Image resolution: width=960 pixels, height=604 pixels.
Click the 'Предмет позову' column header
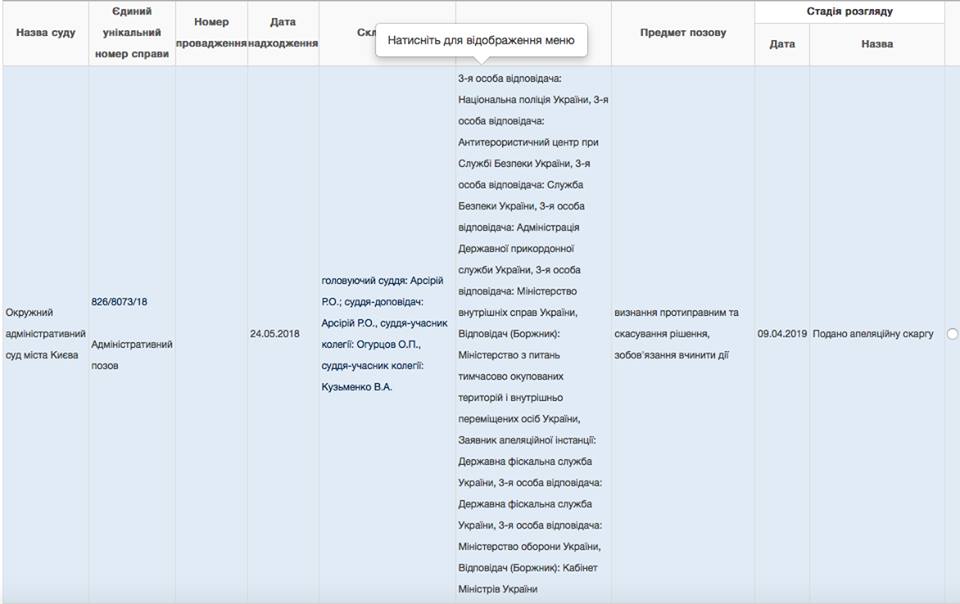coord(683,33)
